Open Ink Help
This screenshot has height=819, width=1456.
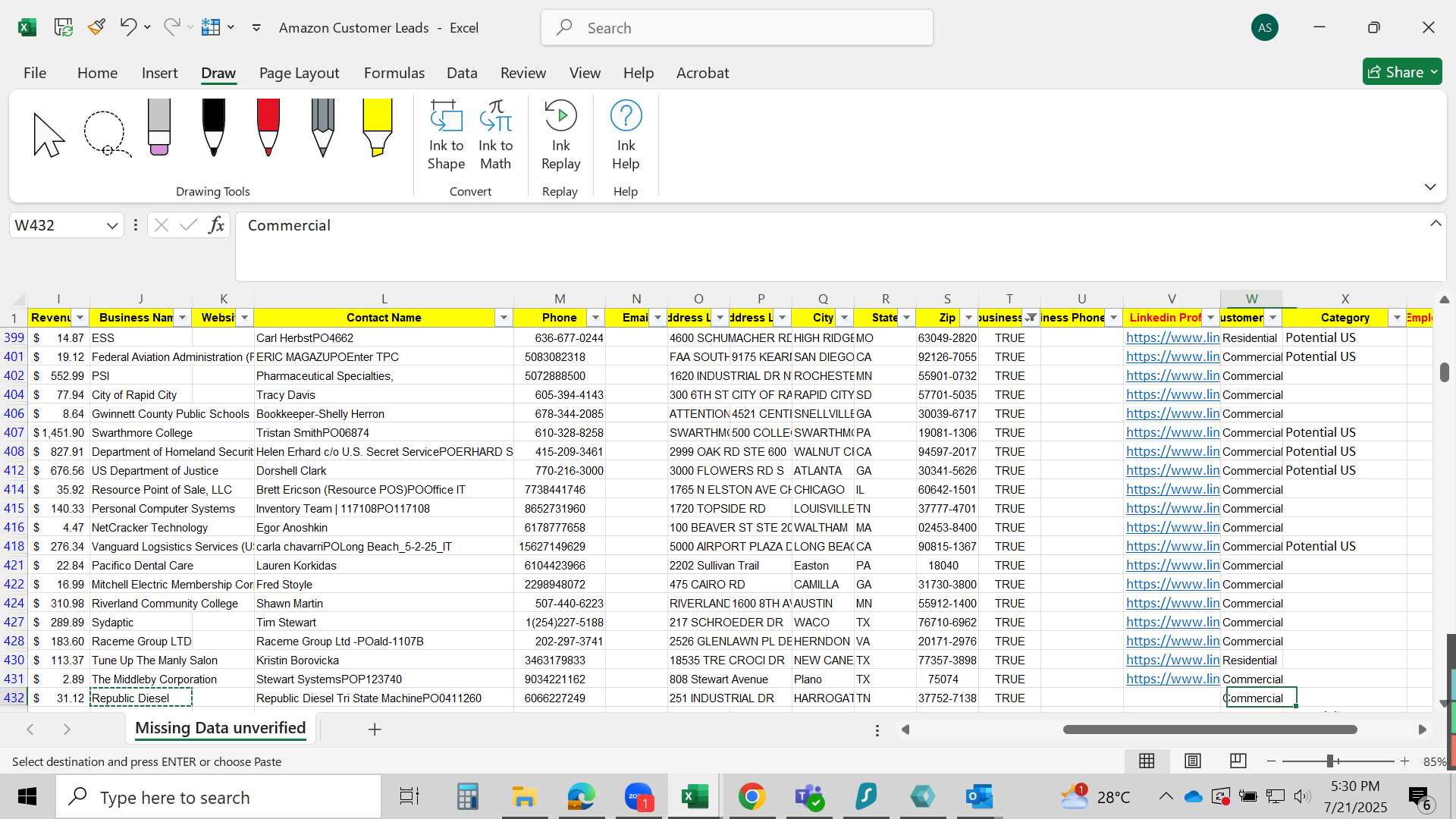[x=626, y=135]
